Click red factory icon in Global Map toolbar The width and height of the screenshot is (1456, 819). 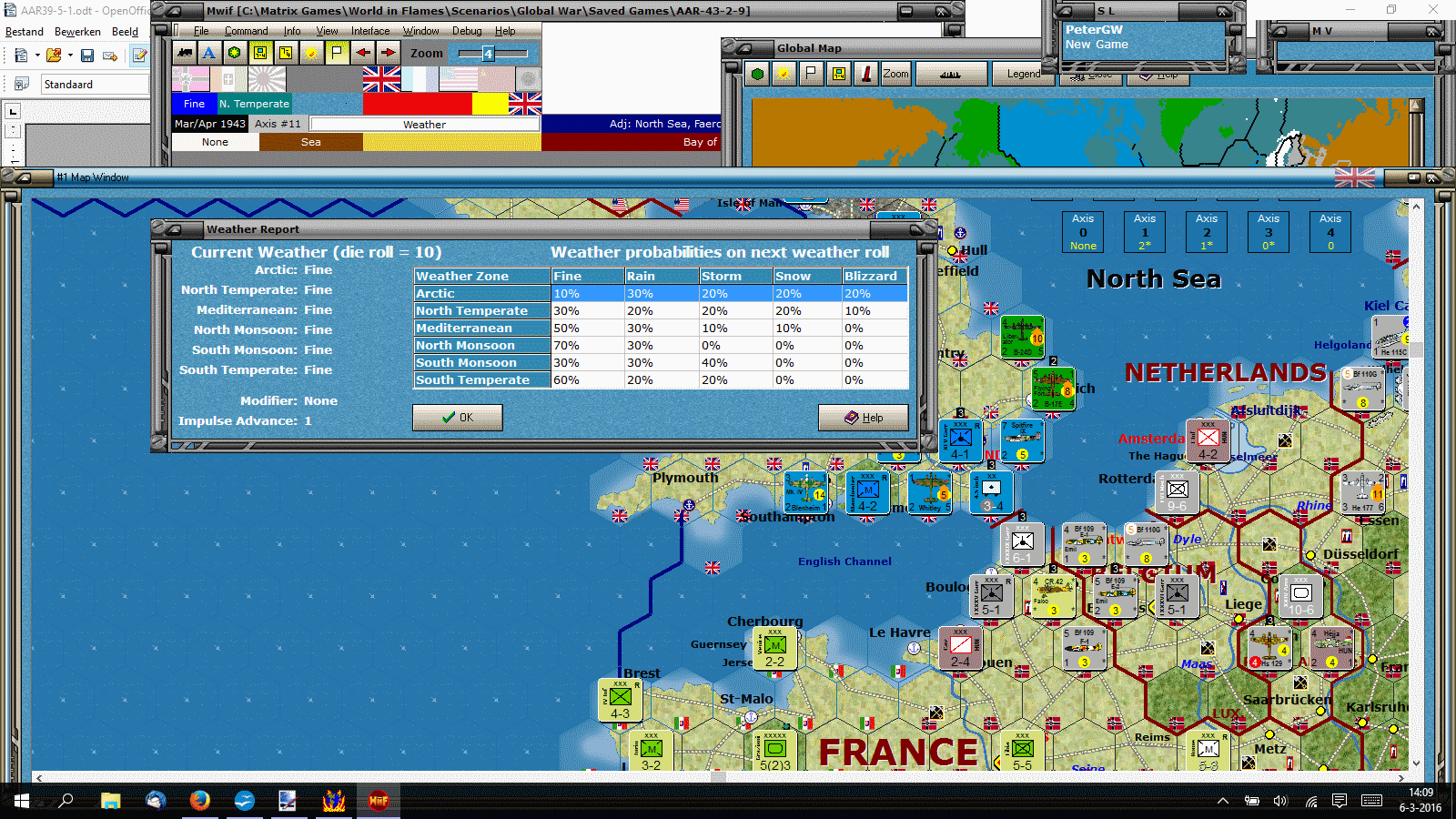866,74
